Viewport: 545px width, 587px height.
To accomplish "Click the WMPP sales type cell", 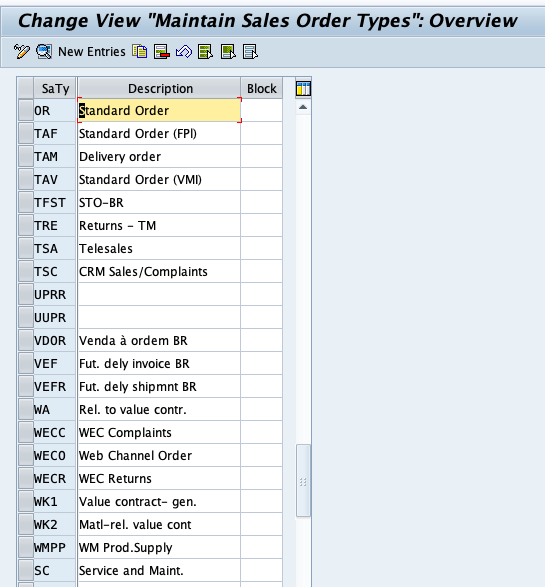I will point(55,547).
